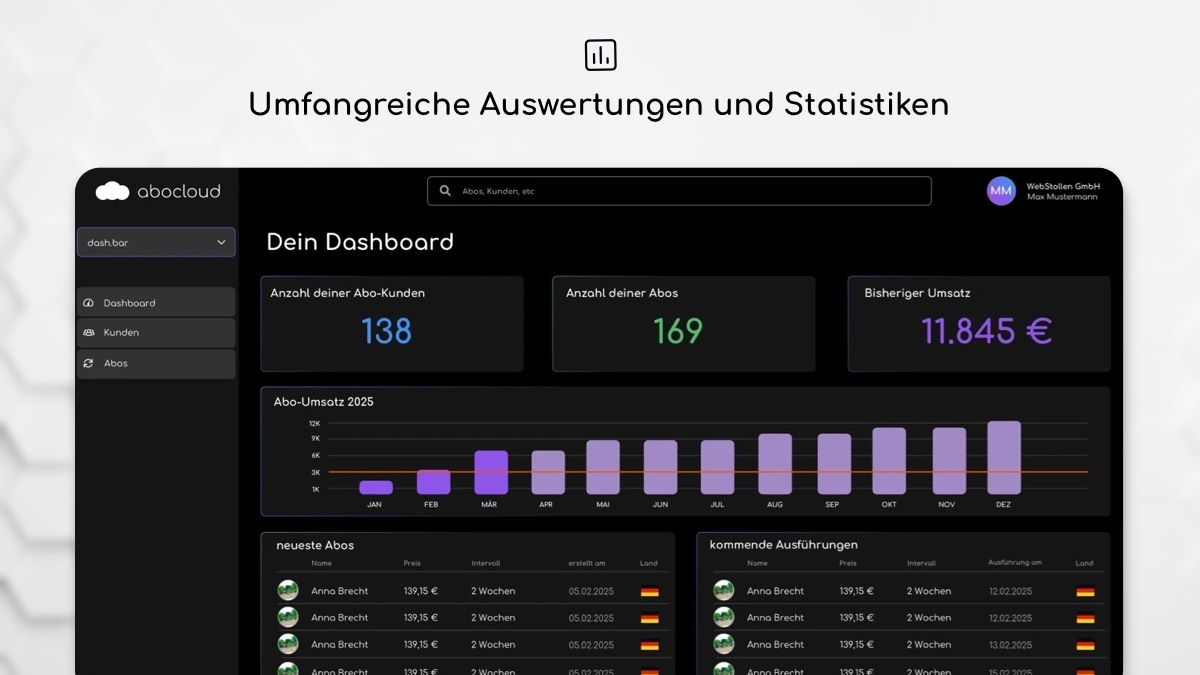Viewport: 1200px width, 675px height.
Task: Click the JAN bar in Abo-Umsatz chart
Action: (x=375, y=487)
